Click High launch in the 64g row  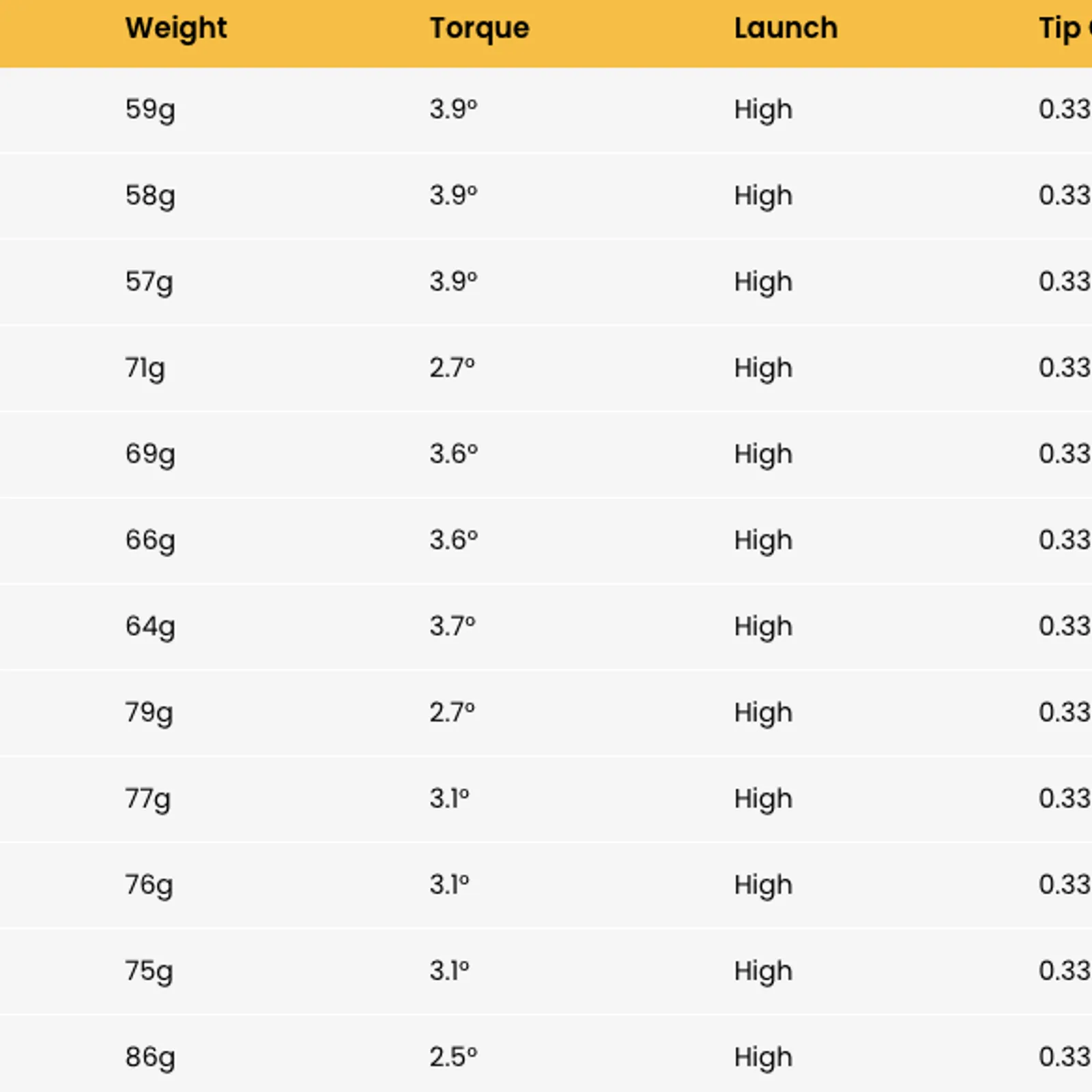point(763,627)
